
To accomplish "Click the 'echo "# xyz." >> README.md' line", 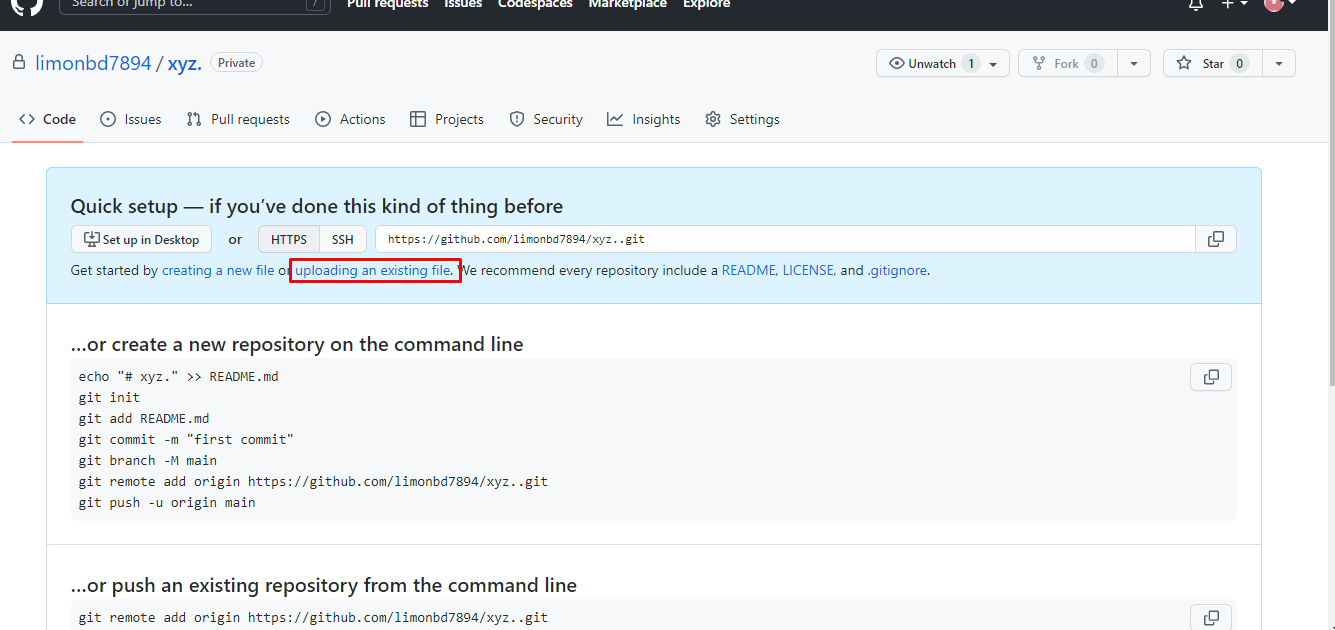I will point(179,376).
